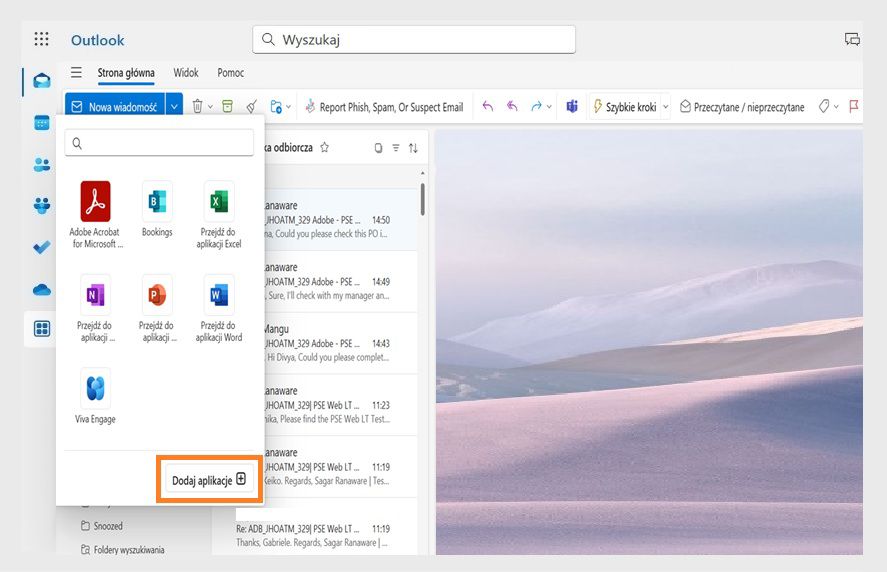Click Report Phish, Spam, Or Suspect Email
The height and width of the screenshot is (572, 887).
pyautogui.click(x=384, y=107)
